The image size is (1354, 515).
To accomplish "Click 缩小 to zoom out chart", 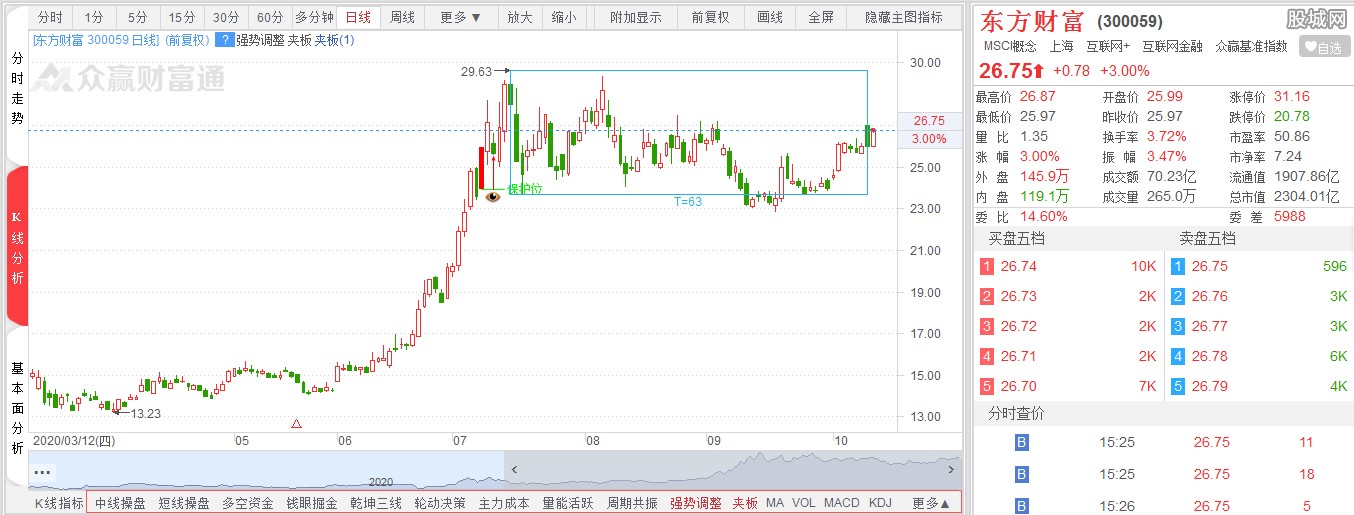I will [x=563, y=17].
